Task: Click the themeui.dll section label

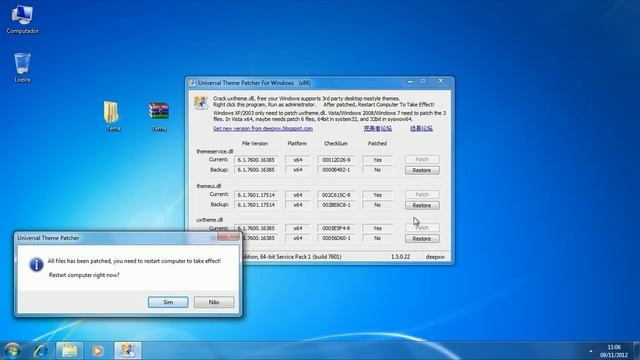Action: [x=209, y=186]
